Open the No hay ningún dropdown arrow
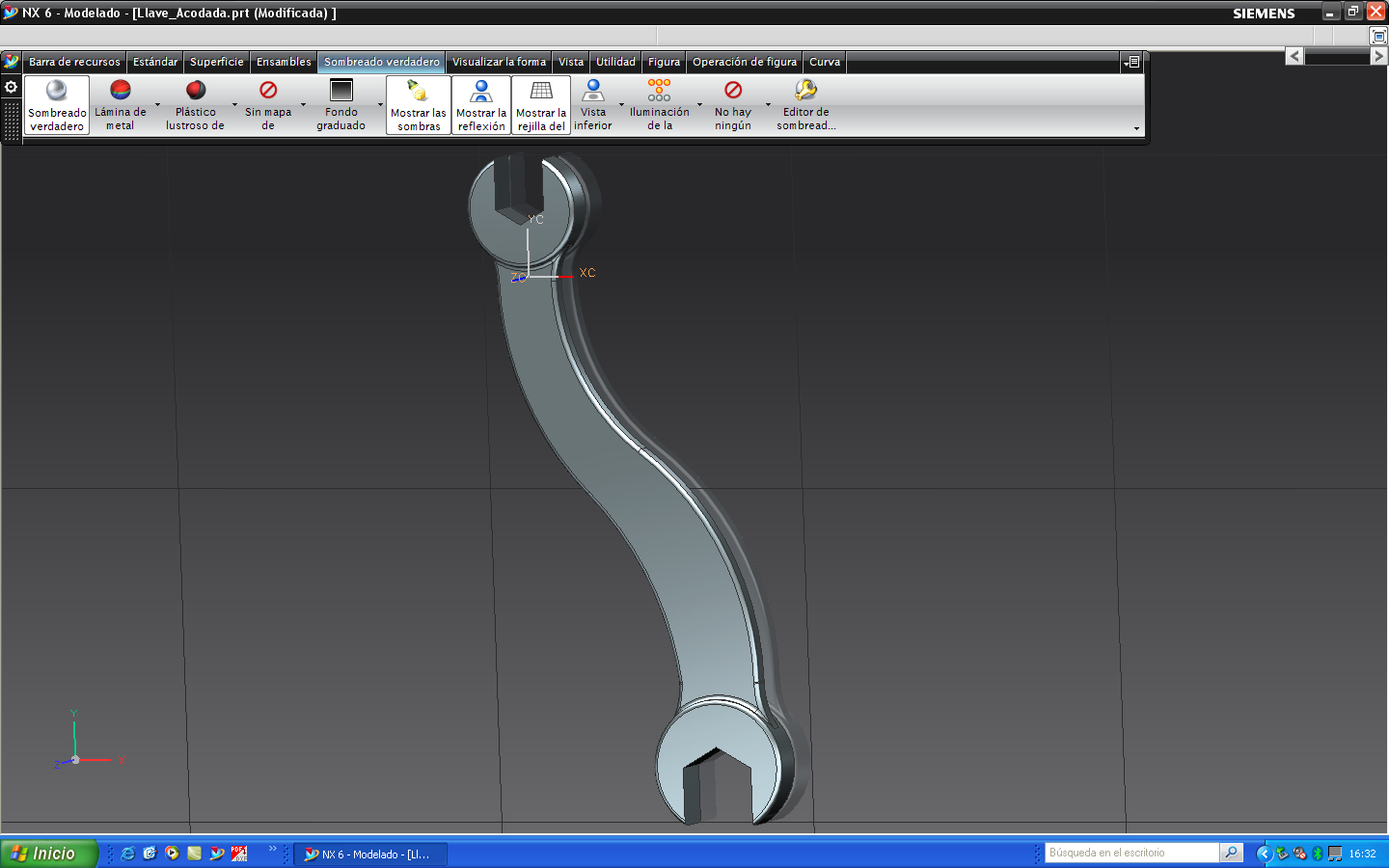Image resolution: width=1389 pixels, height=868 pixels. [x=768, y=105]
